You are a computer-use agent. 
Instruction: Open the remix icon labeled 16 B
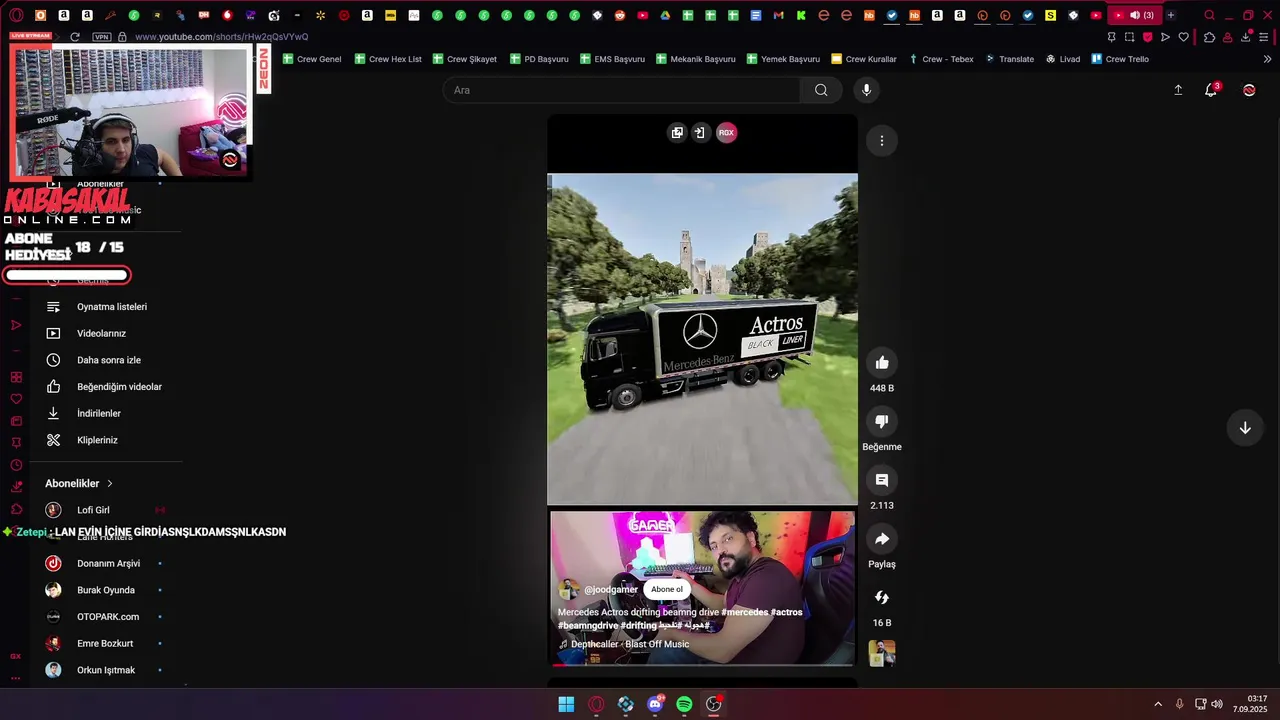882,598
